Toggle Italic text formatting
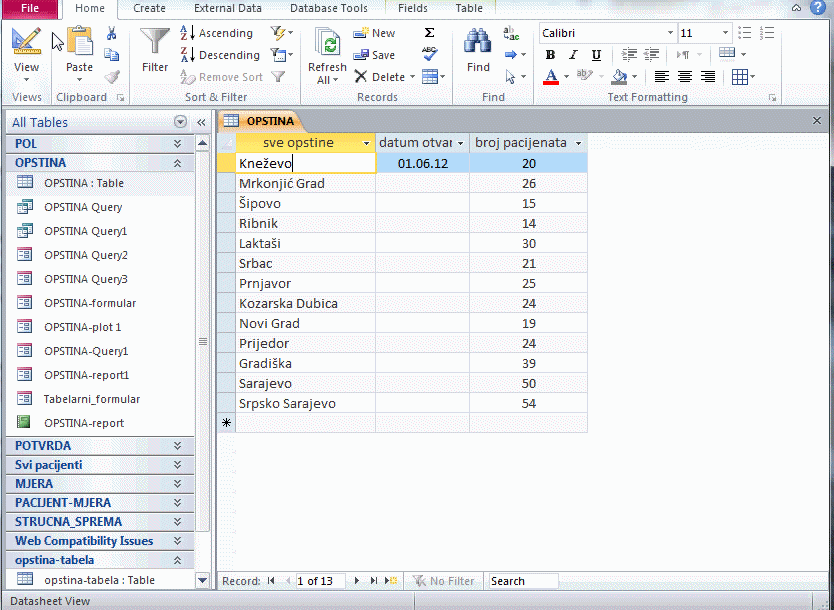 click(x=573, y=55)
